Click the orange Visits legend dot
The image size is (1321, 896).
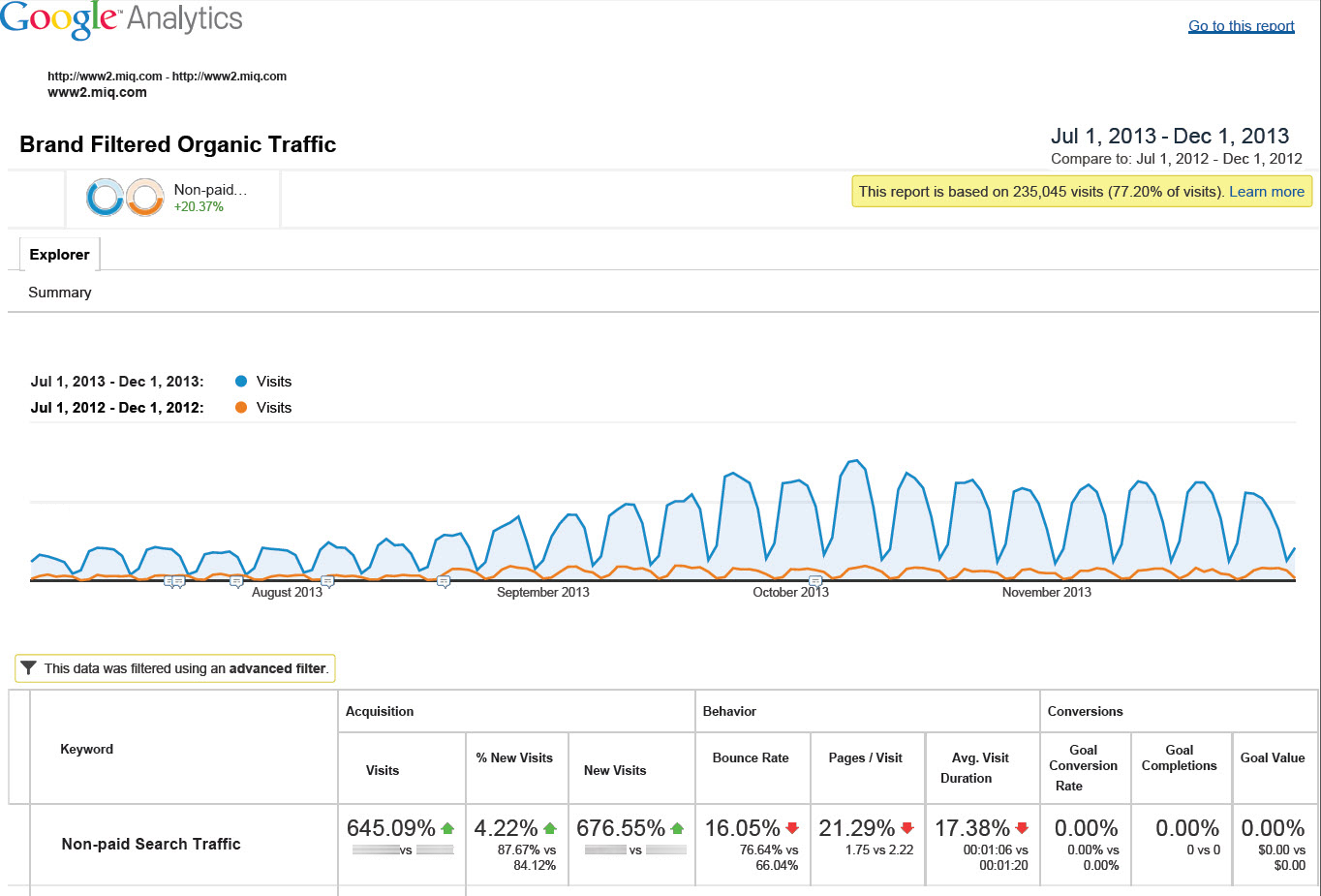tap(241, 408)
